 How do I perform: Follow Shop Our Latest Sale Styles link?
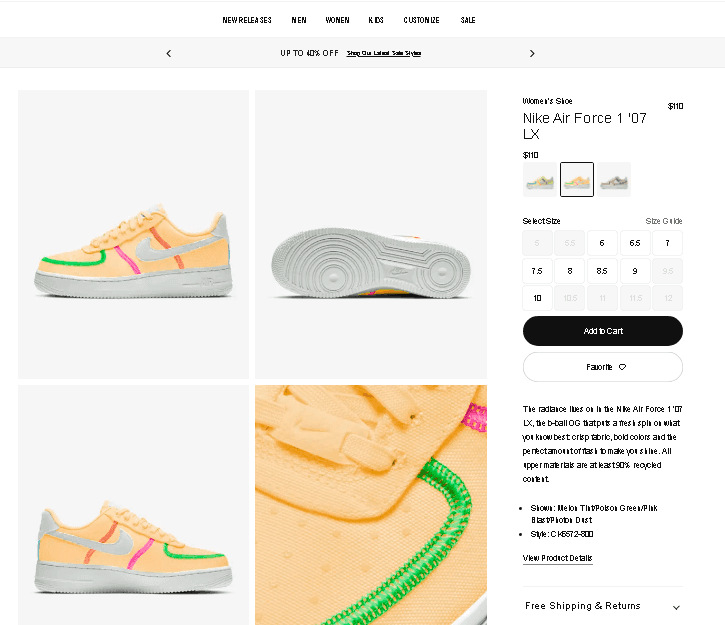(x=384, y=53)
